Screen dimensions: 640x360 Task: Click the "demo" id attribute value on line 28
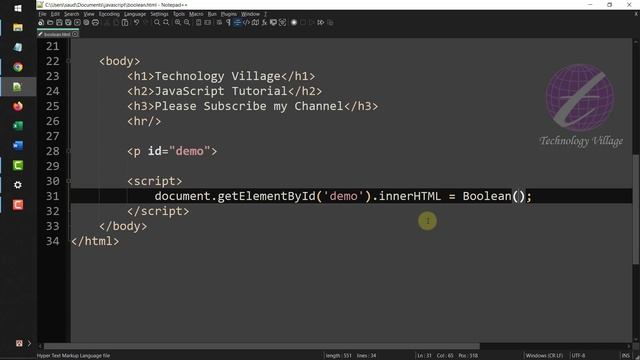click(189, 151)
